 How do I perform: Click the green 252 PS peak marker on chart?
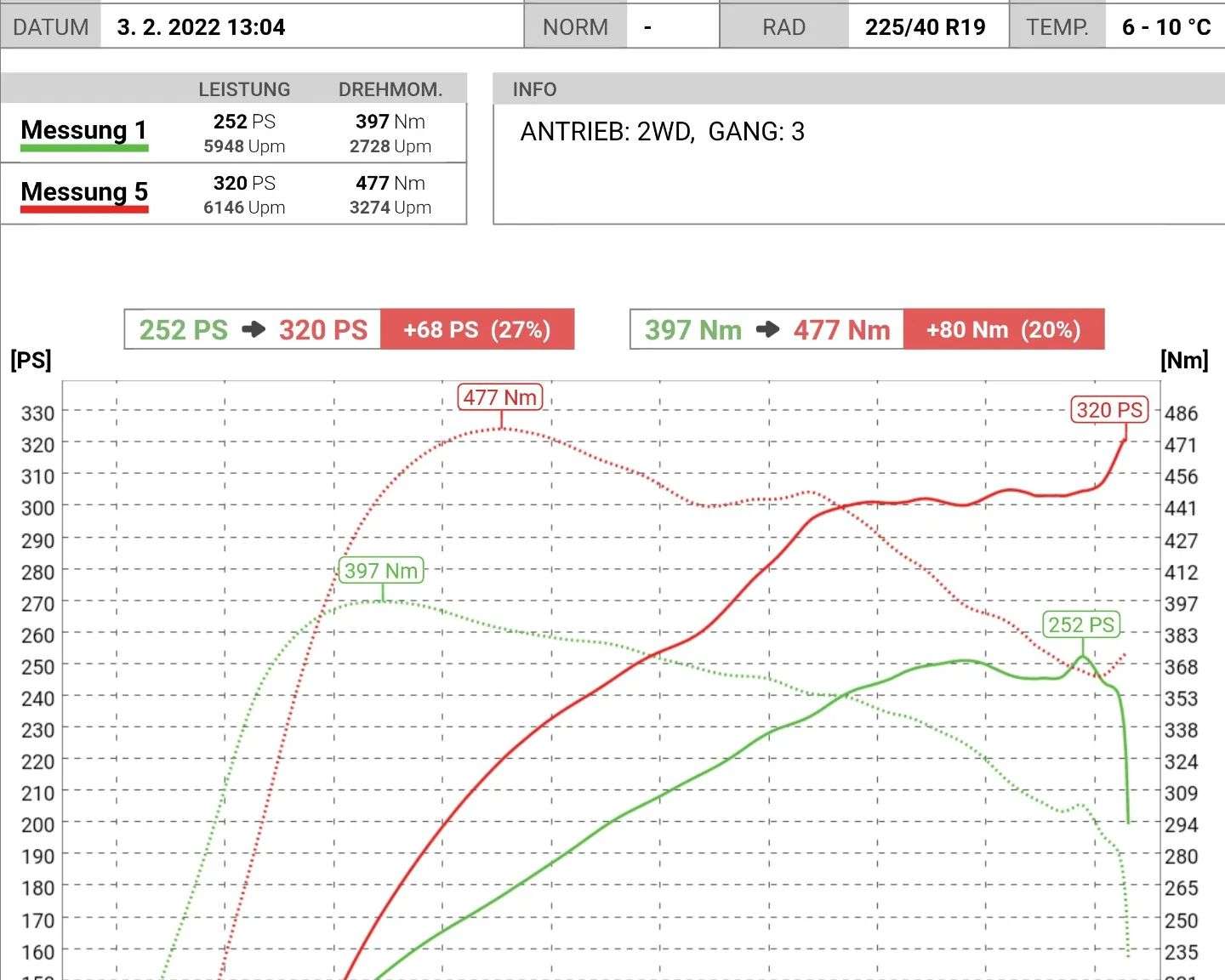1080,625
